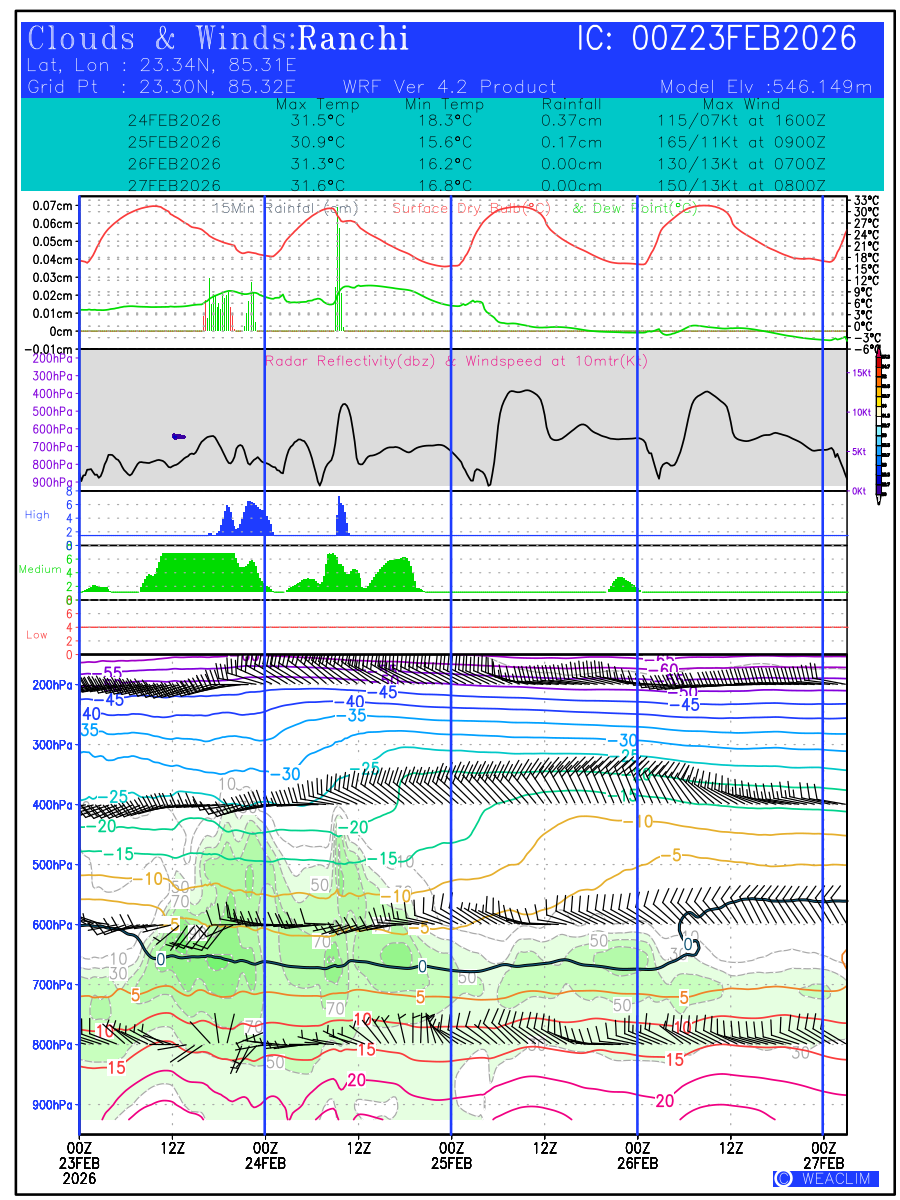Click the 'Max Wind' column header

[x=742, y=104]
